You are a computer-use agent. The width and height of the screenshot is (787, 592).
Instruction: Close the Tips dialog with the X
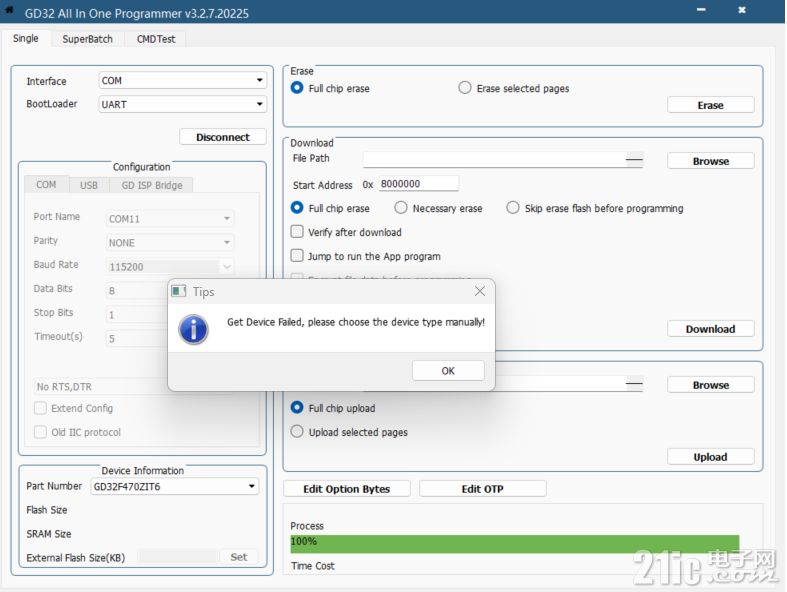pyautogui.click(x=480, y=291)
